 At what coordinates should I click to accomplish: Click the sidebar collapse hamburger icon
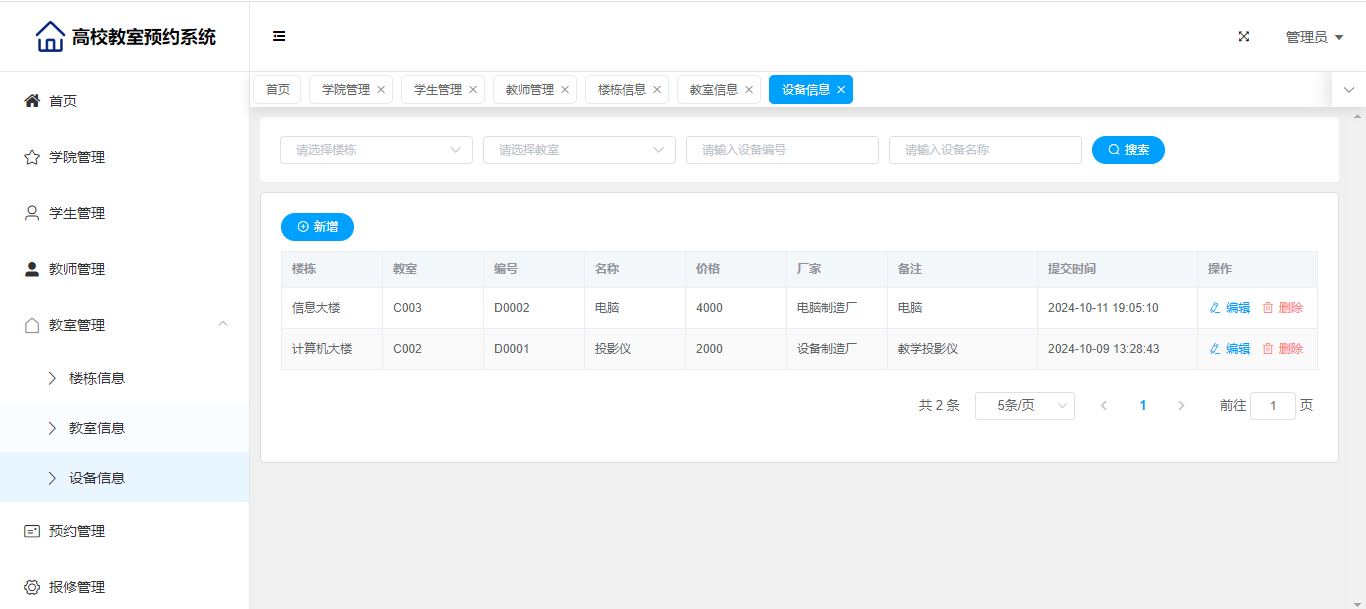[279, 37]
